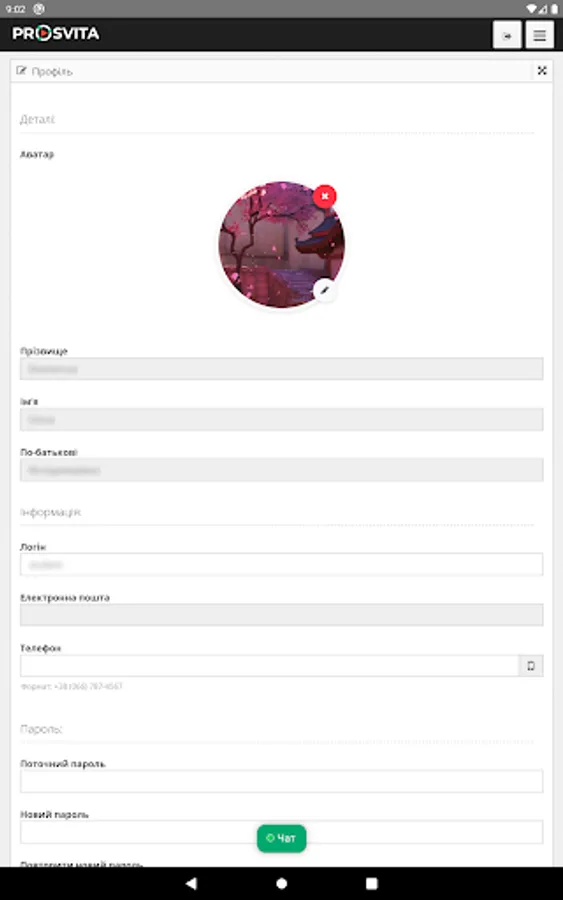The image size is (563, 900).
Task: Click the circular avatar image
Action: [x=281, y=245]
